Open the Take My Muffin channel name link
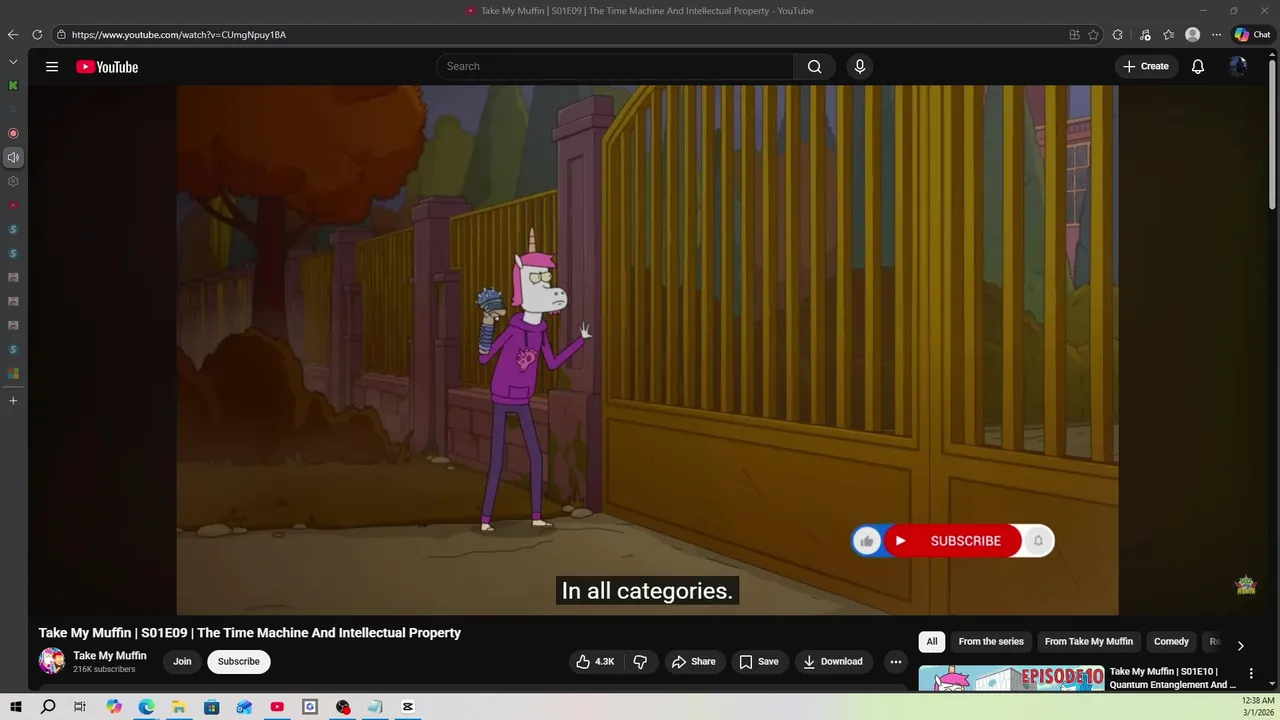Viewport: 1280px width, 720px height. [x=110, y=656]
